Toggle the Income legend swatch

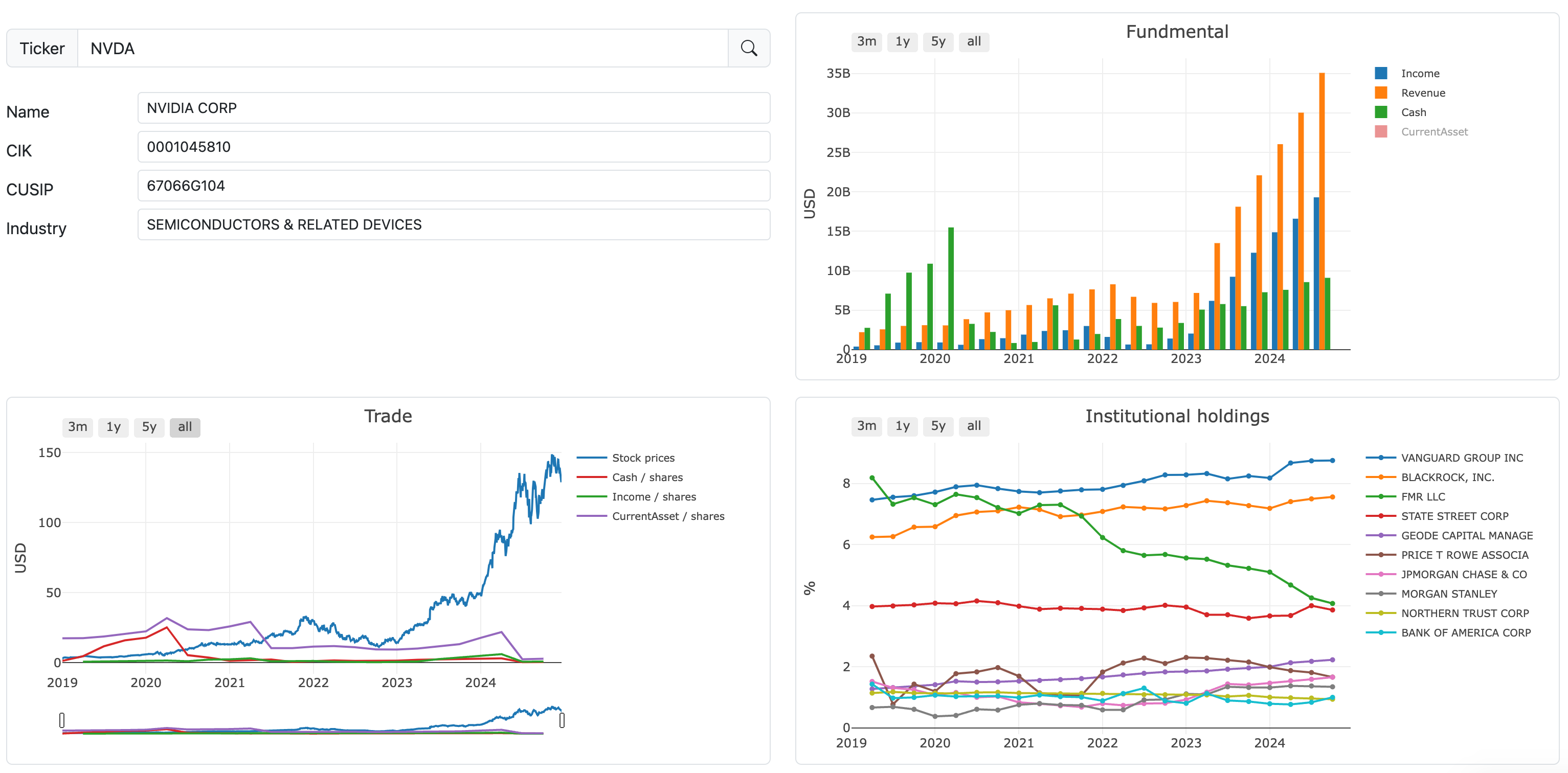click(x=1380, y=74)
